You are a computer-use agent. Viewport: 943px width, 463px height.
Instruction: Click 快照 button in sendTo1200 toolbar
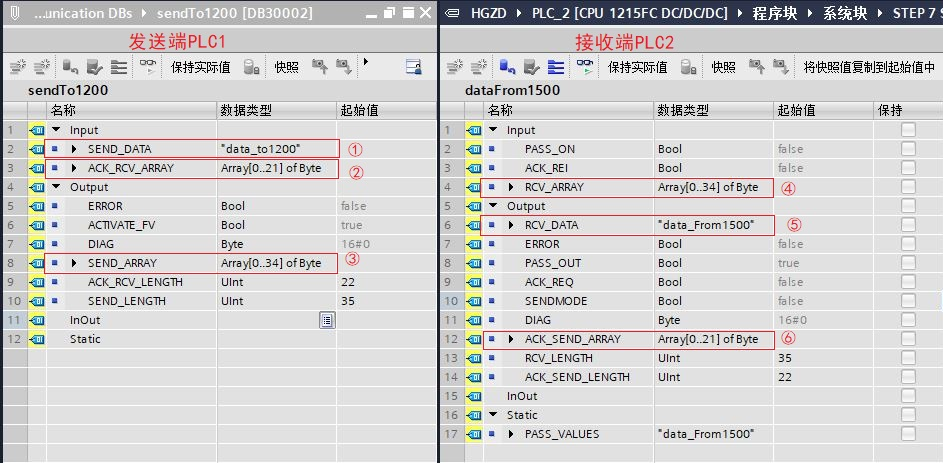pos(286,67)
